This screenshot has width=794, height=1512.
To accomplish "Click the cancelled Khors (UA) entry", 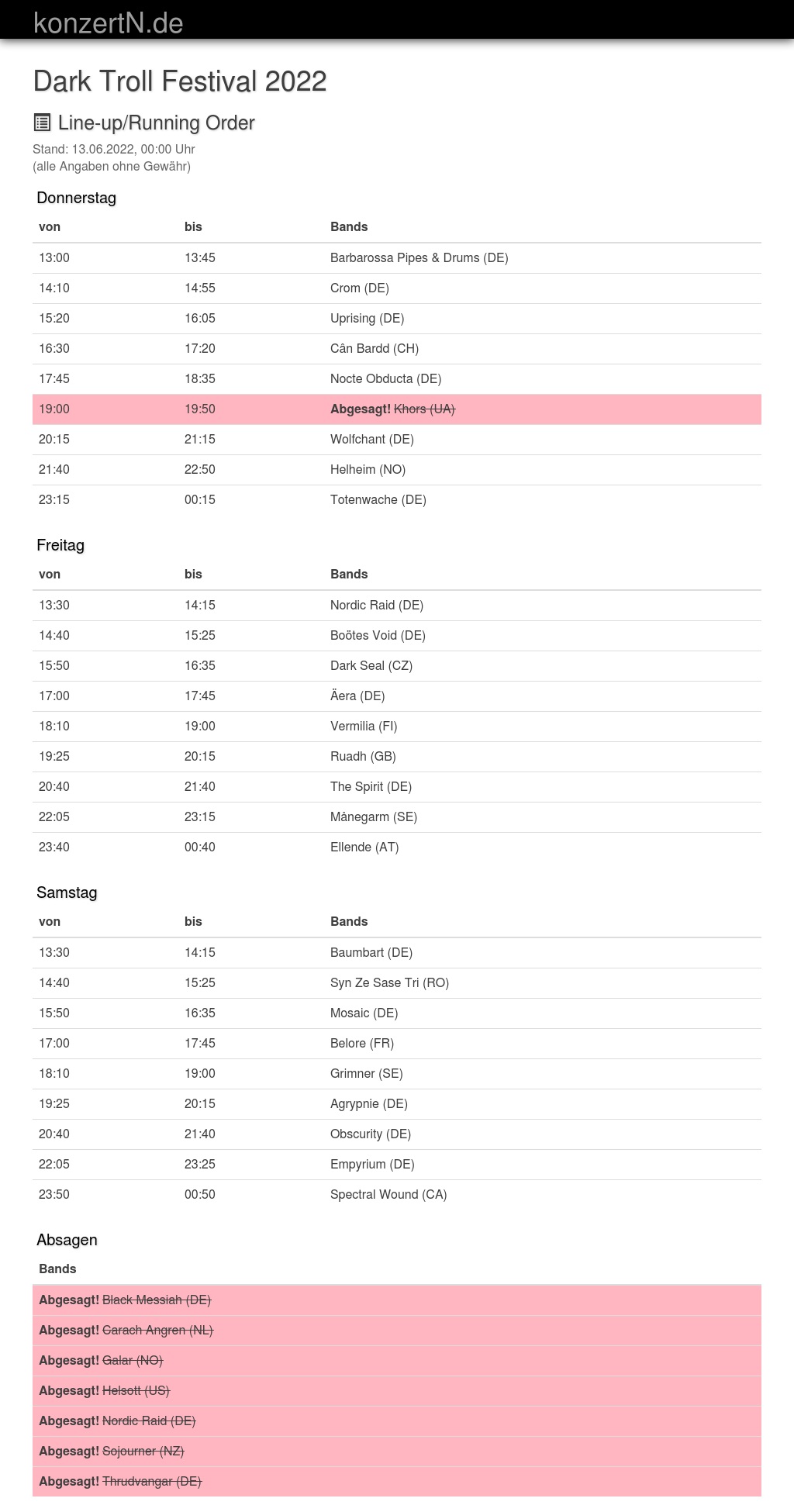I will 424,409.
